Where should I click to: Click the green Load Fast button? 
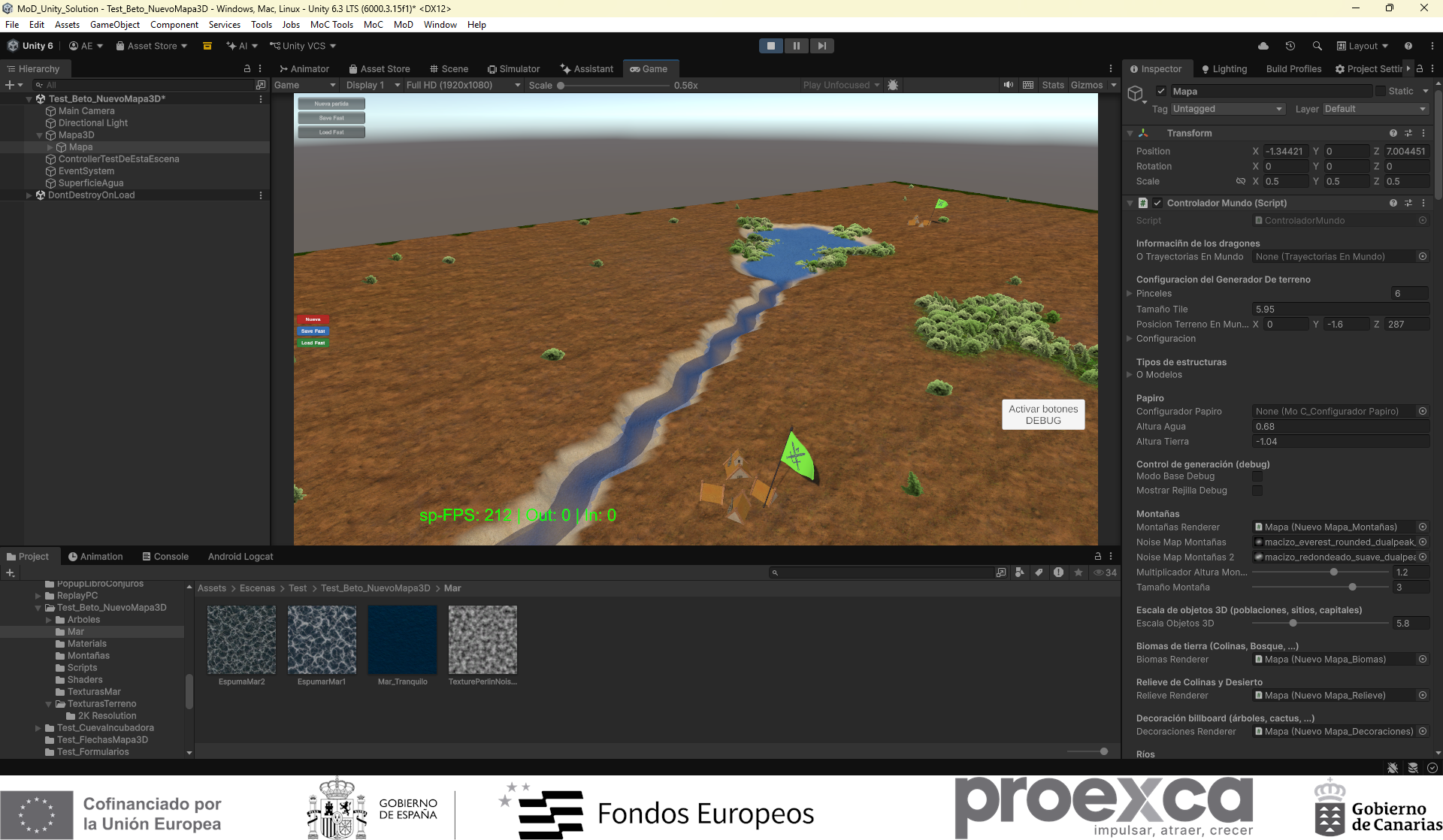pyautogui.click(x=313, y=343)
